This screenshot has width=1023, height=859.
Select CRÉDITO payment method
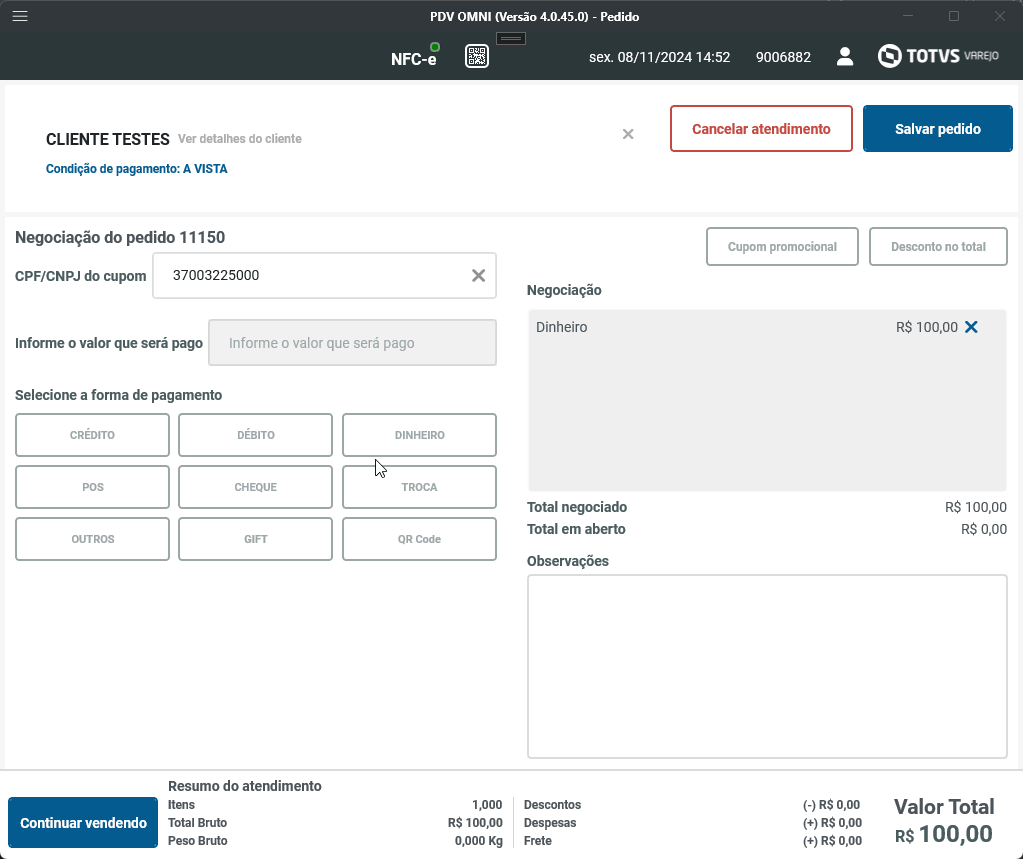92,435
